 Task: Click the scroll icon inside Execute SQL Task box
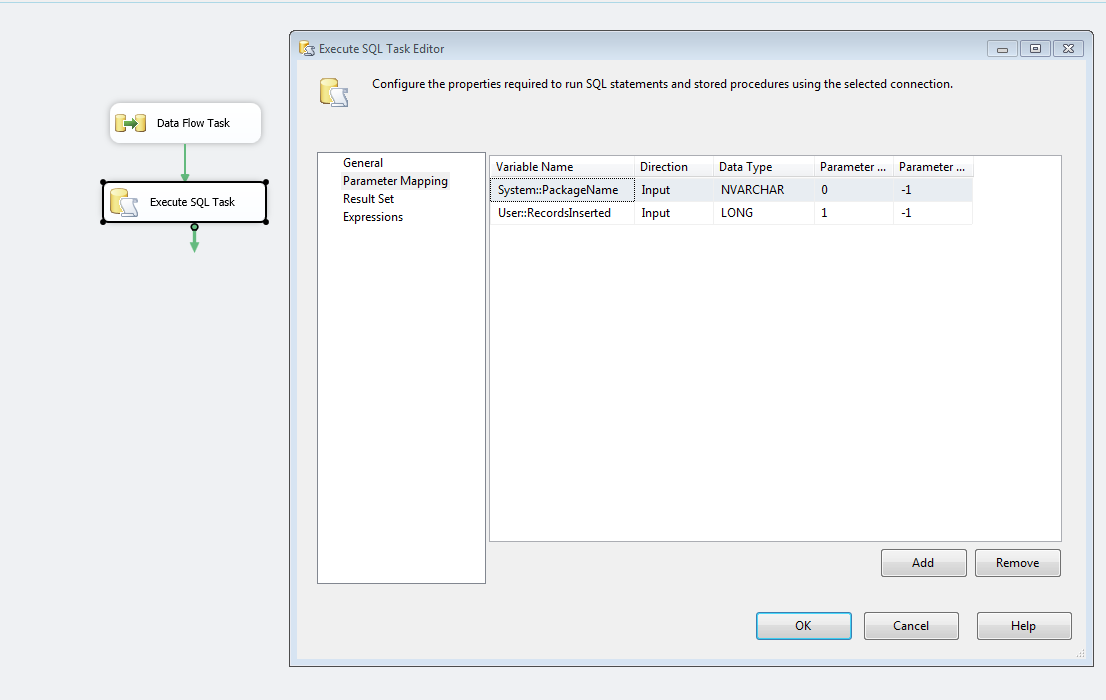pos(125,201)
